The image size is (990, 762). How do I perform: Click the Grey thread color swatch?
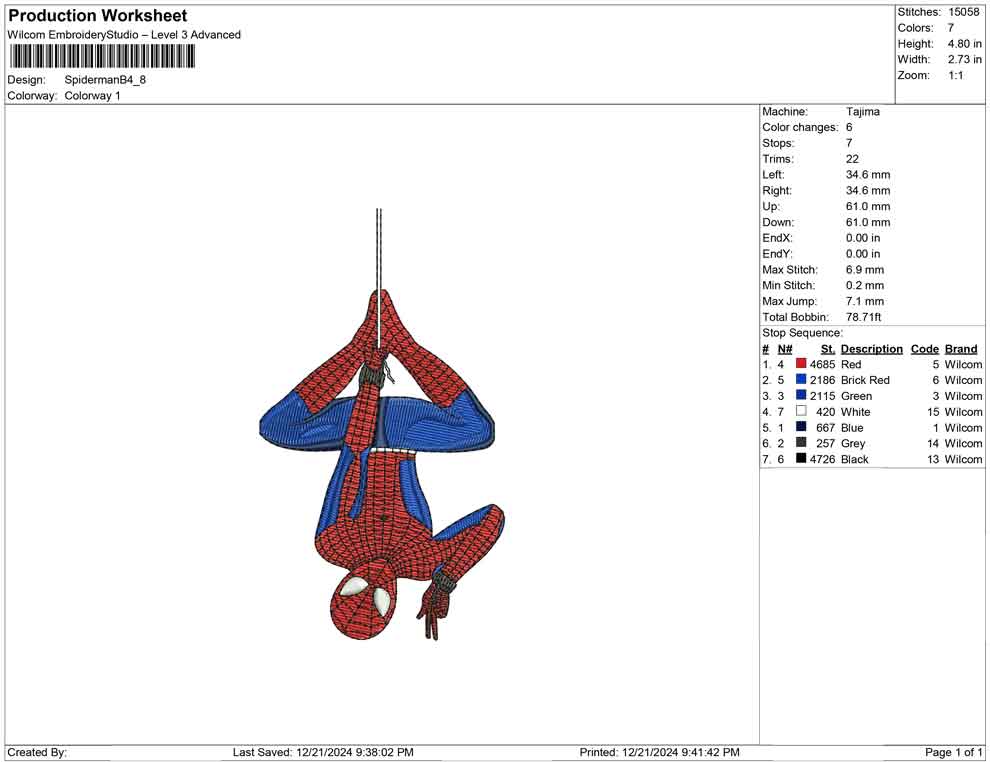(x=801, y=443)
